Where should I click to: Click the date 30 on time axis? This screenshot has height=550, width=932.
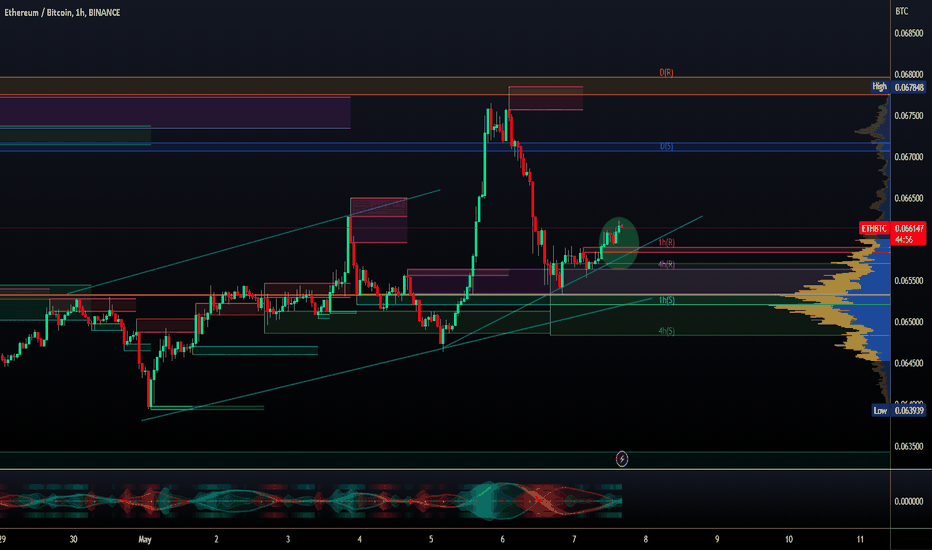pos(74,539)
